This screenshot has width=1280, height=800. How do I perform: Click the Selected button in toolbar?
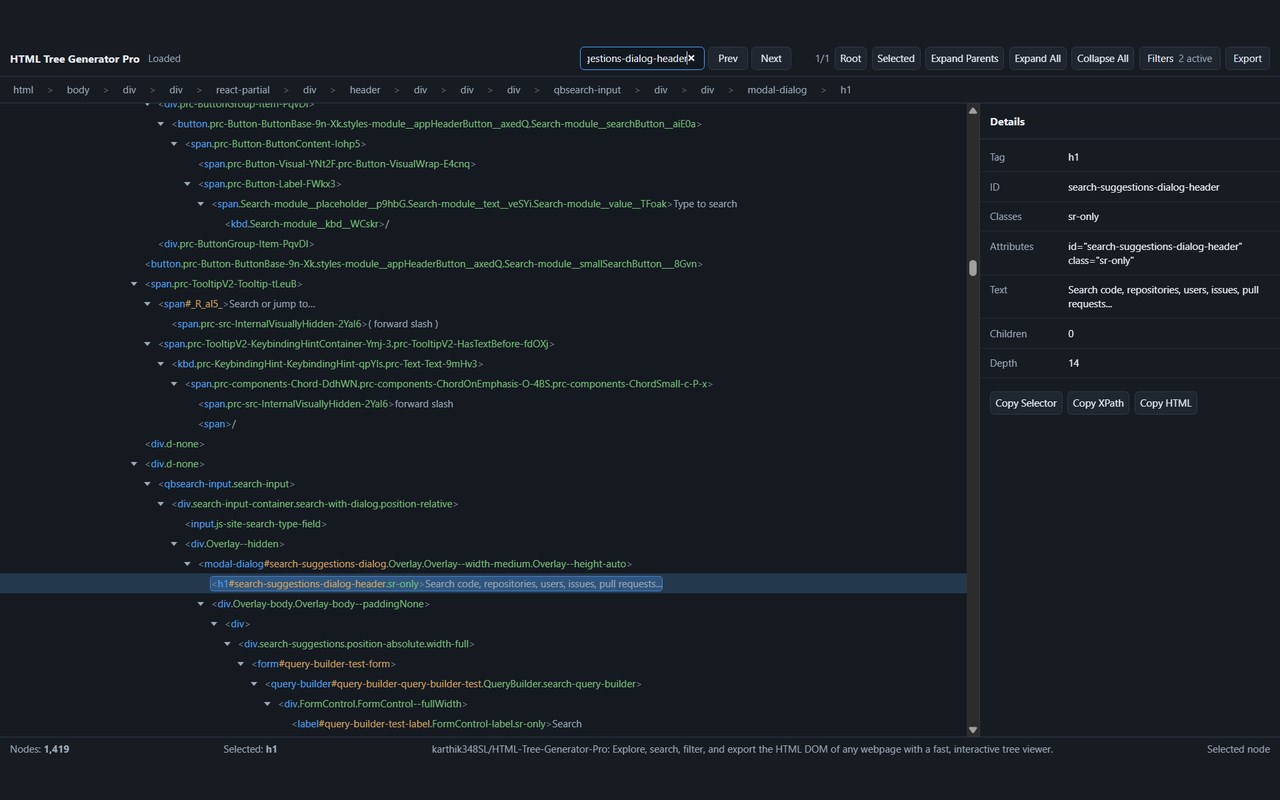pos(896,58)
